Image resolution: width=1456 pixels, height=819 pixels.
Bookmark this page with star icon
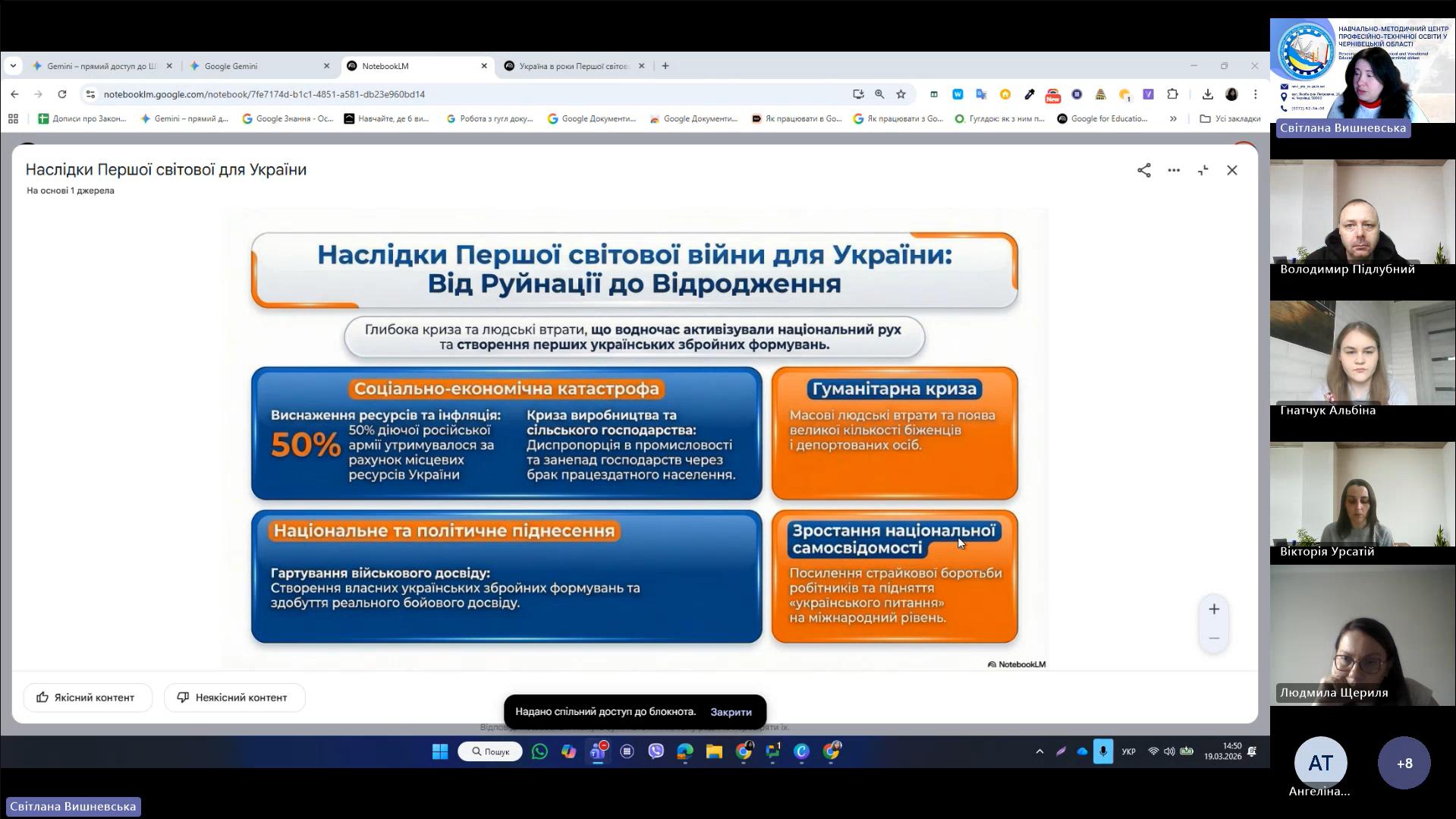coord(901,94)
